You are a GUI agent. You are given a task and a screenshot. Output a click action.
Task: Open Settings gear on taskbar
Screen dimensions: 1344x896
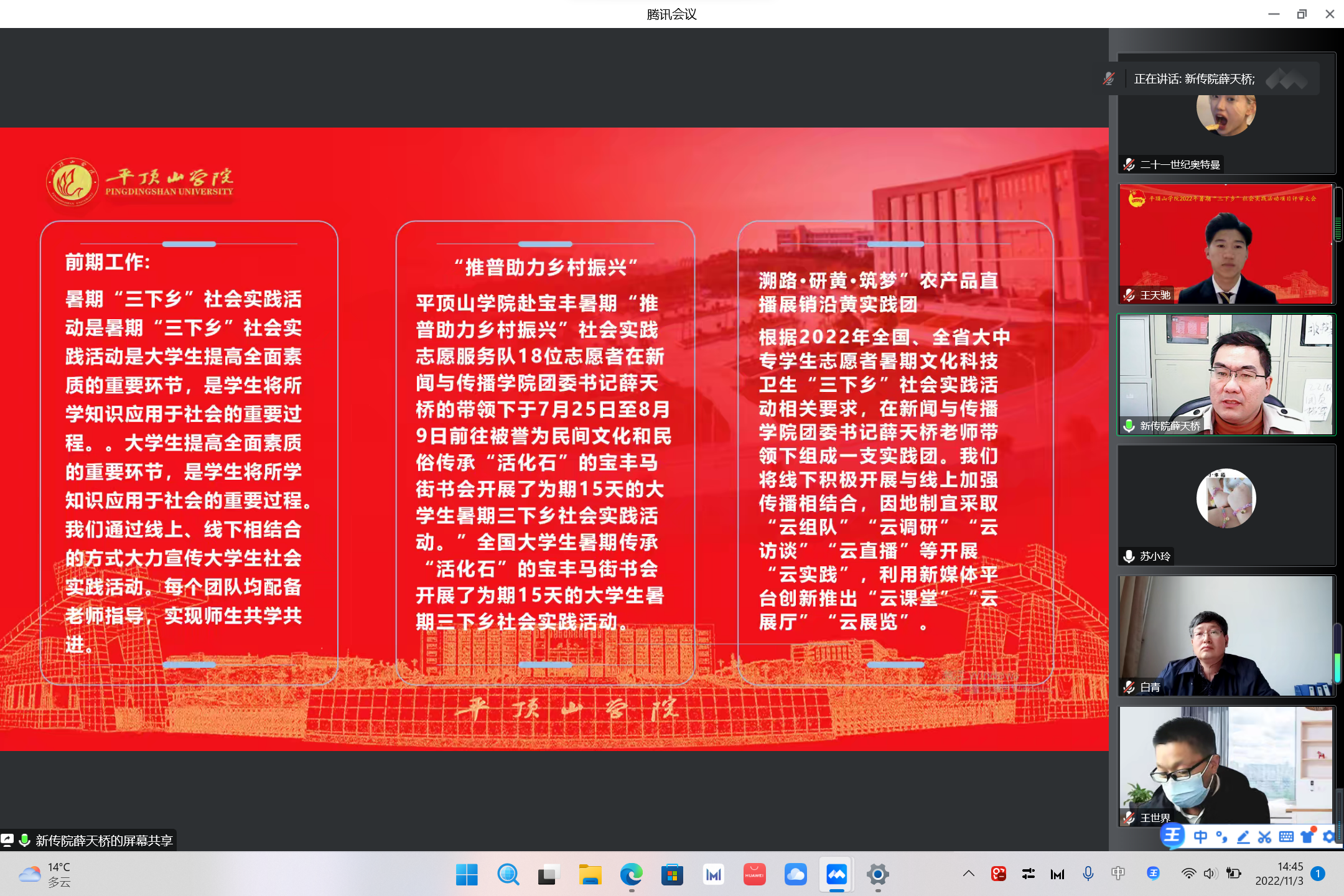click(x=877, y=875)
